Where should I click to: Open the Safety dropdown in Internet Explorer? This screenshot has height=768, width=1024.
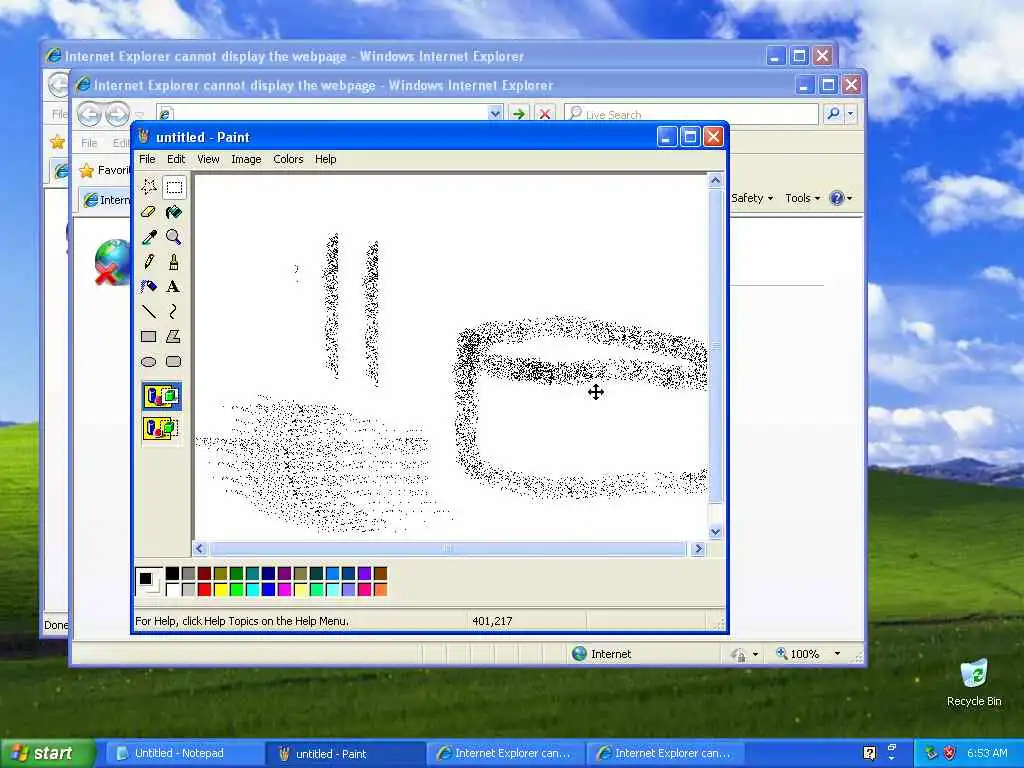pos(752,198)
